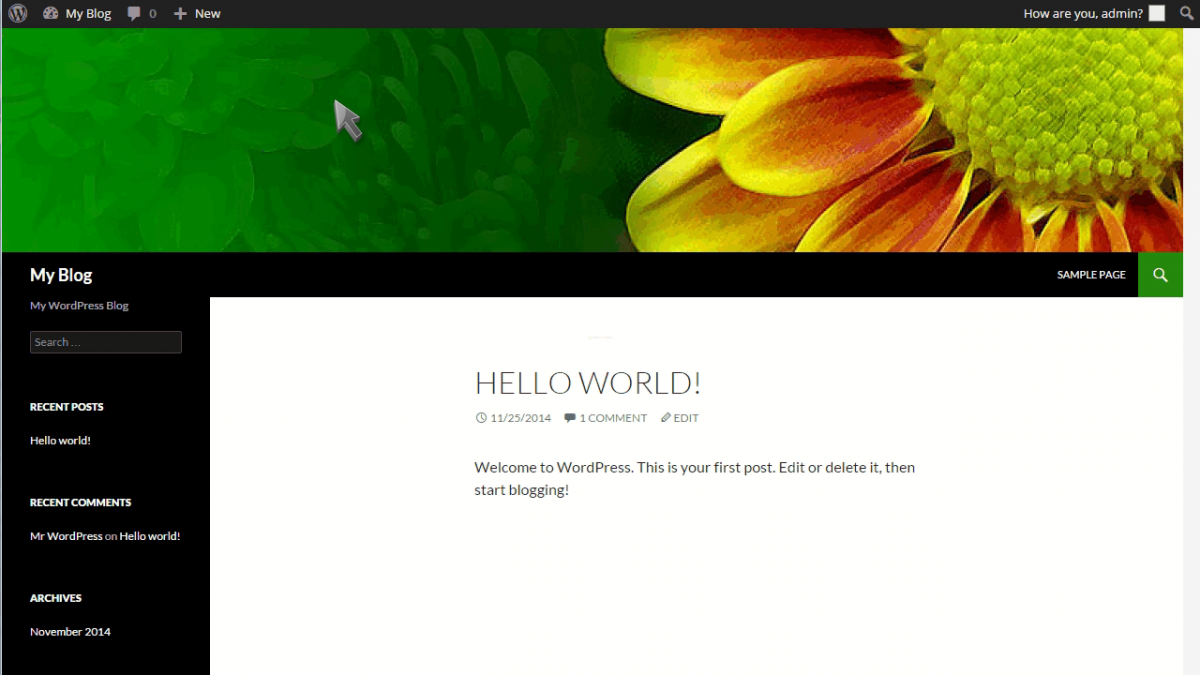This screenshot has width=1200, height=675.
Task: Click the dashboard icon next to My Blog
Action: (x=51, y=13)
